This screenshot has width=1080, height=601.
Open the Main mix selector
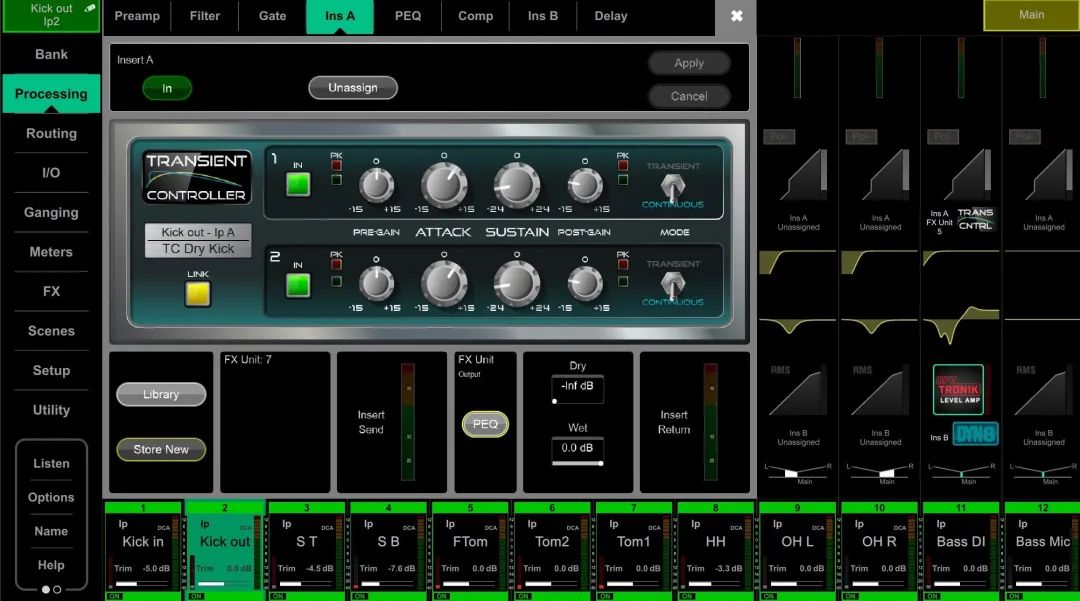1031,15
